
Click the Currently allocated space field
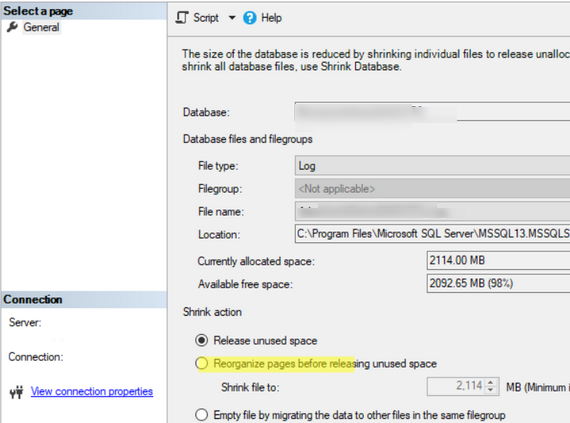pos(498,260)
